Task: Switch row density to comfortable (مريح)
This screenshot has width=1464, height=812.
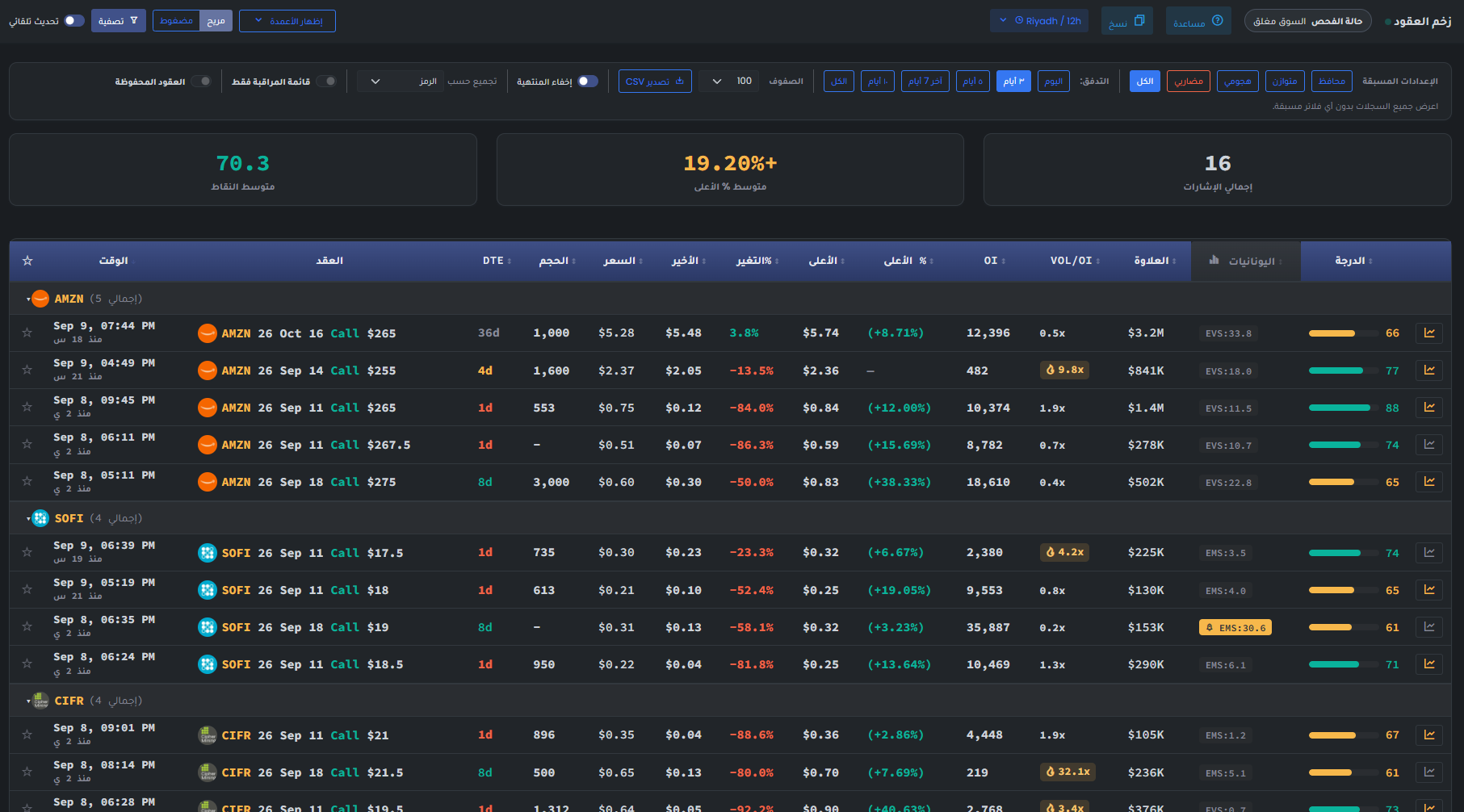Action: 216,21
